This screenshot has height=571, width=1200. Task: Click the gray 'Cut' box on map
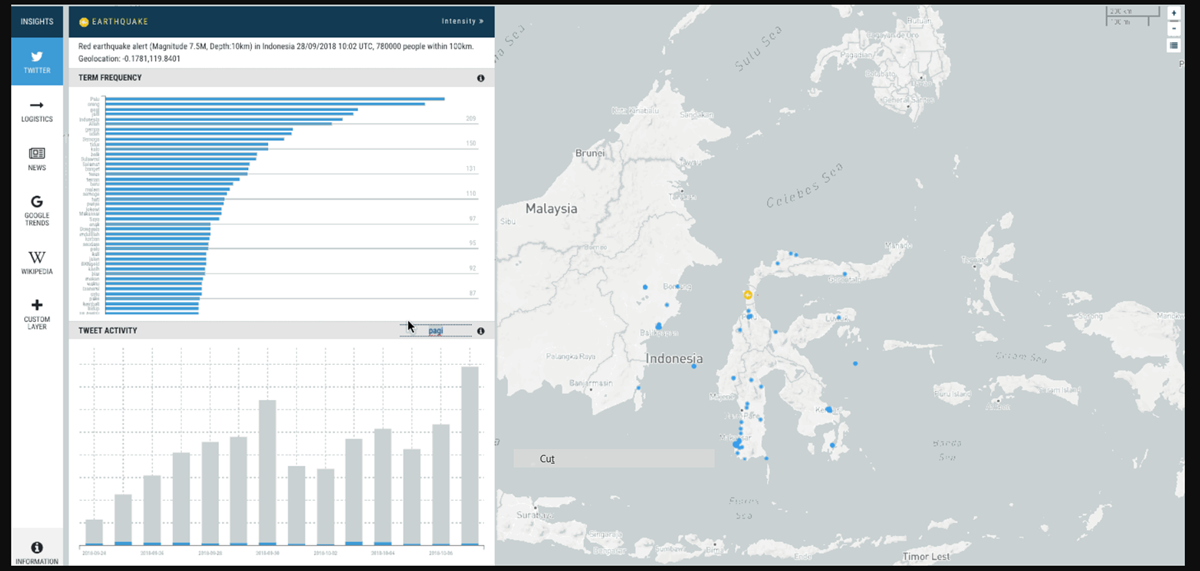pyautogui.click(x=613, y=458)
